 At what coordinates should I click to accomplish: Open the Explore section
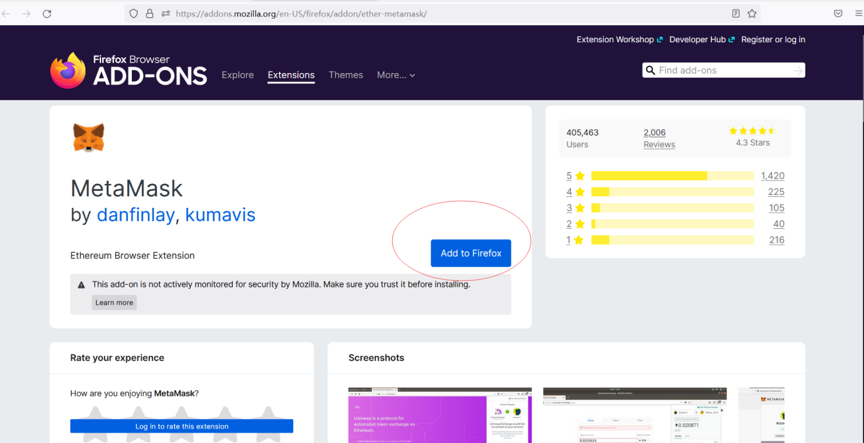[x=237, y=75]
